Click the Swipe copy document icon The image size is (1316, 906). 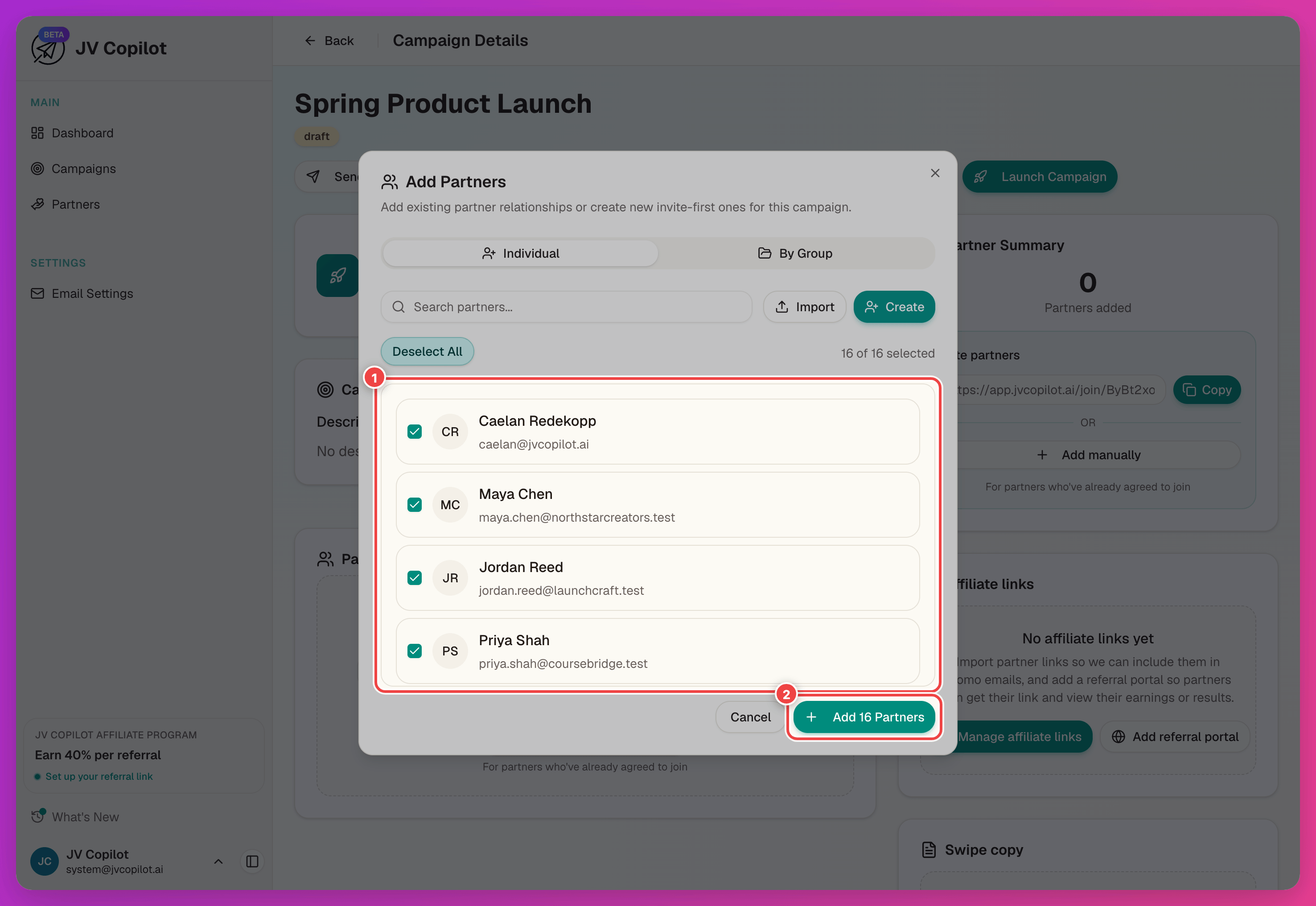(x=929, y=850)
